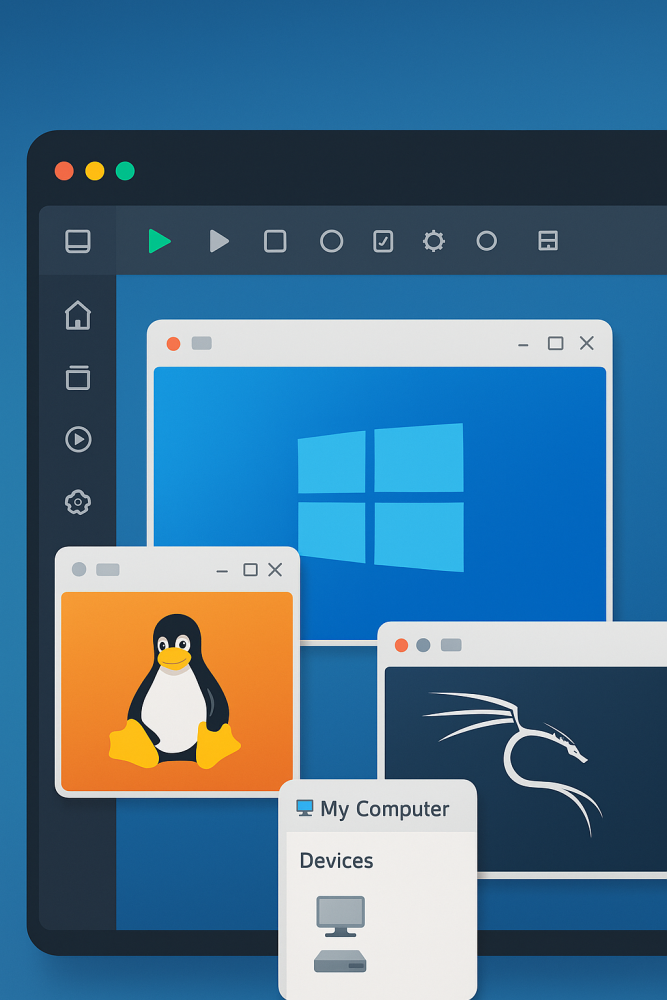Click the screen panel icon at toolbar left
Screen dimensions: 667x1000
tap(78, 242)
